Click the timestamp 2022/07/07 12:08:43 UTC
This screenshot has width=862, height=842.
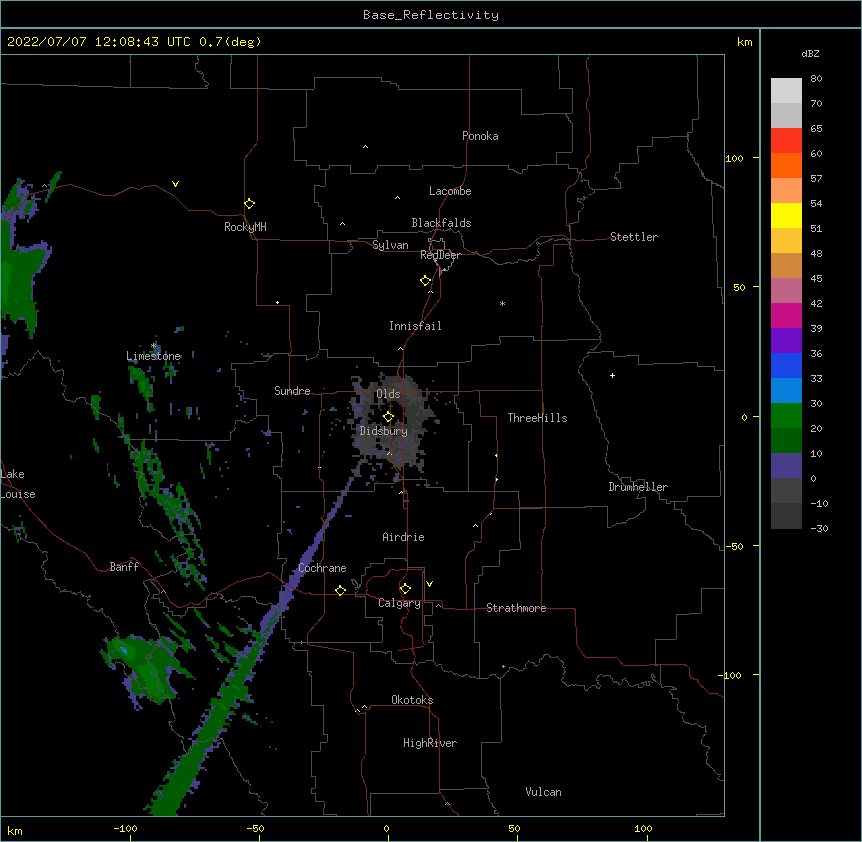pos(99,42)
